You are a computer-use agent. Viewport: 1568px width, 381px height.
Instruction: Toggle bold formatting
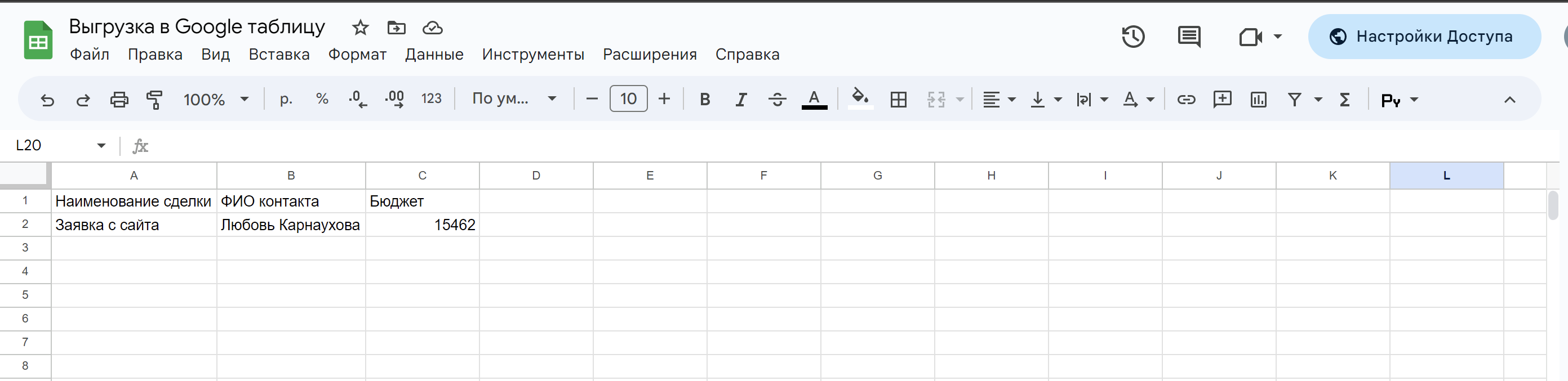coord(705,99)
